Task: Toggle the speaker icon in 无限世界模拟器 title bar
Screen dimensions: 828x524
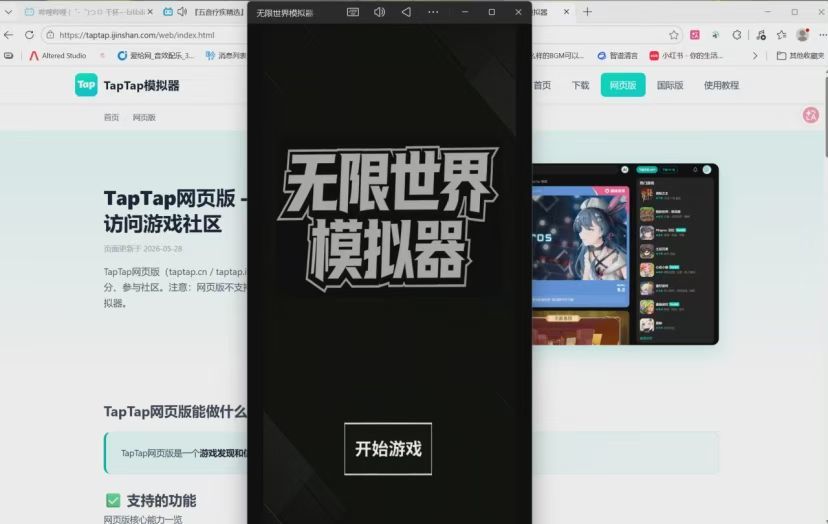Action: pyautogui.click(x=379, y=12)
